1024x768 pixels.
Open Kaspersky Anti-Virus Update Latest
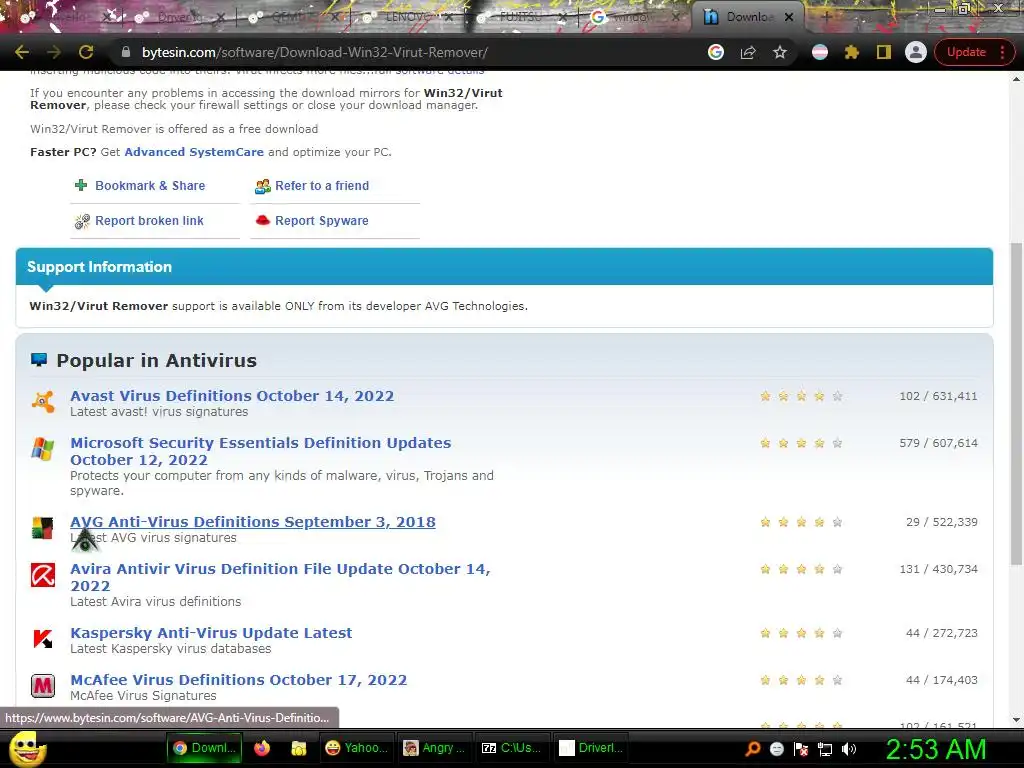(x=211, y=633)
